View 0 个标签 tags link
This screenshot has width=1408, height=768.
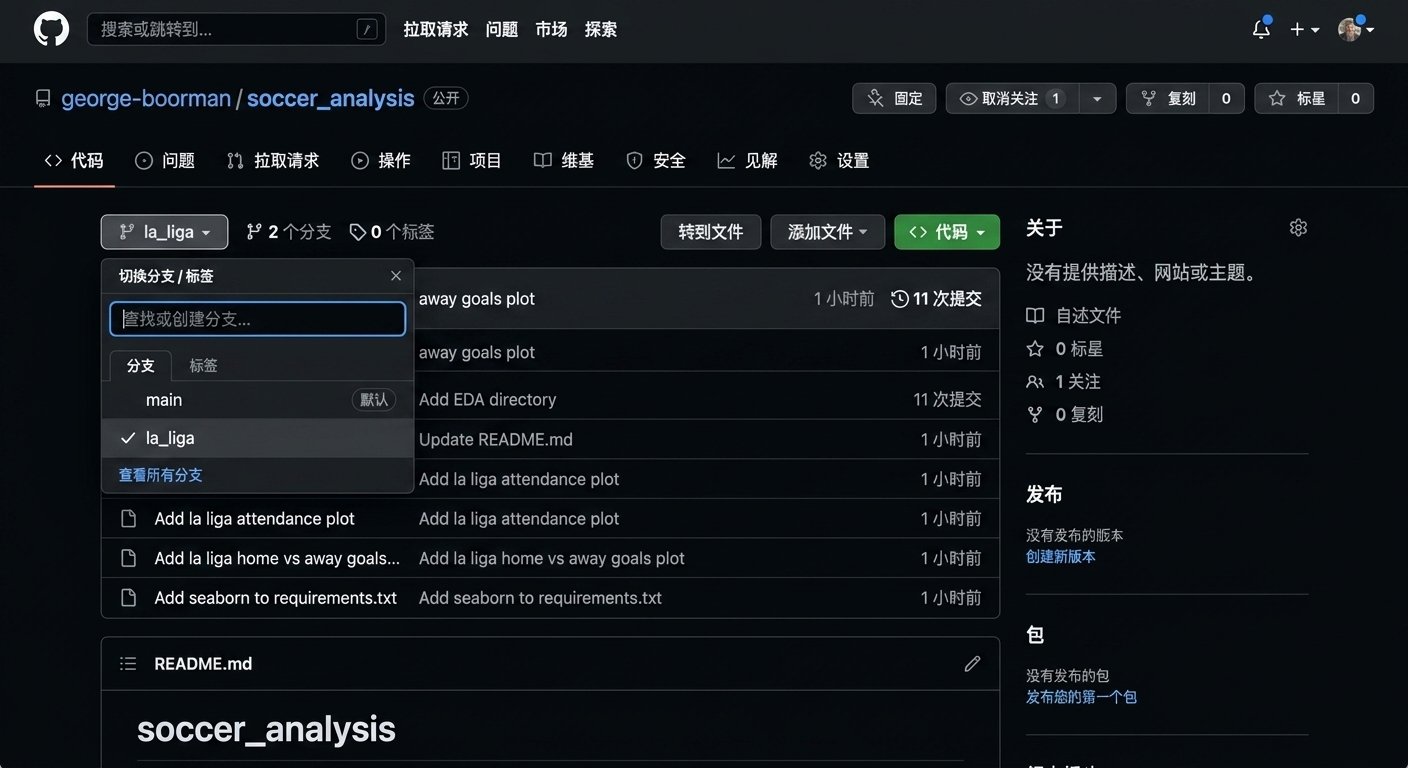[x=392, y=232]
